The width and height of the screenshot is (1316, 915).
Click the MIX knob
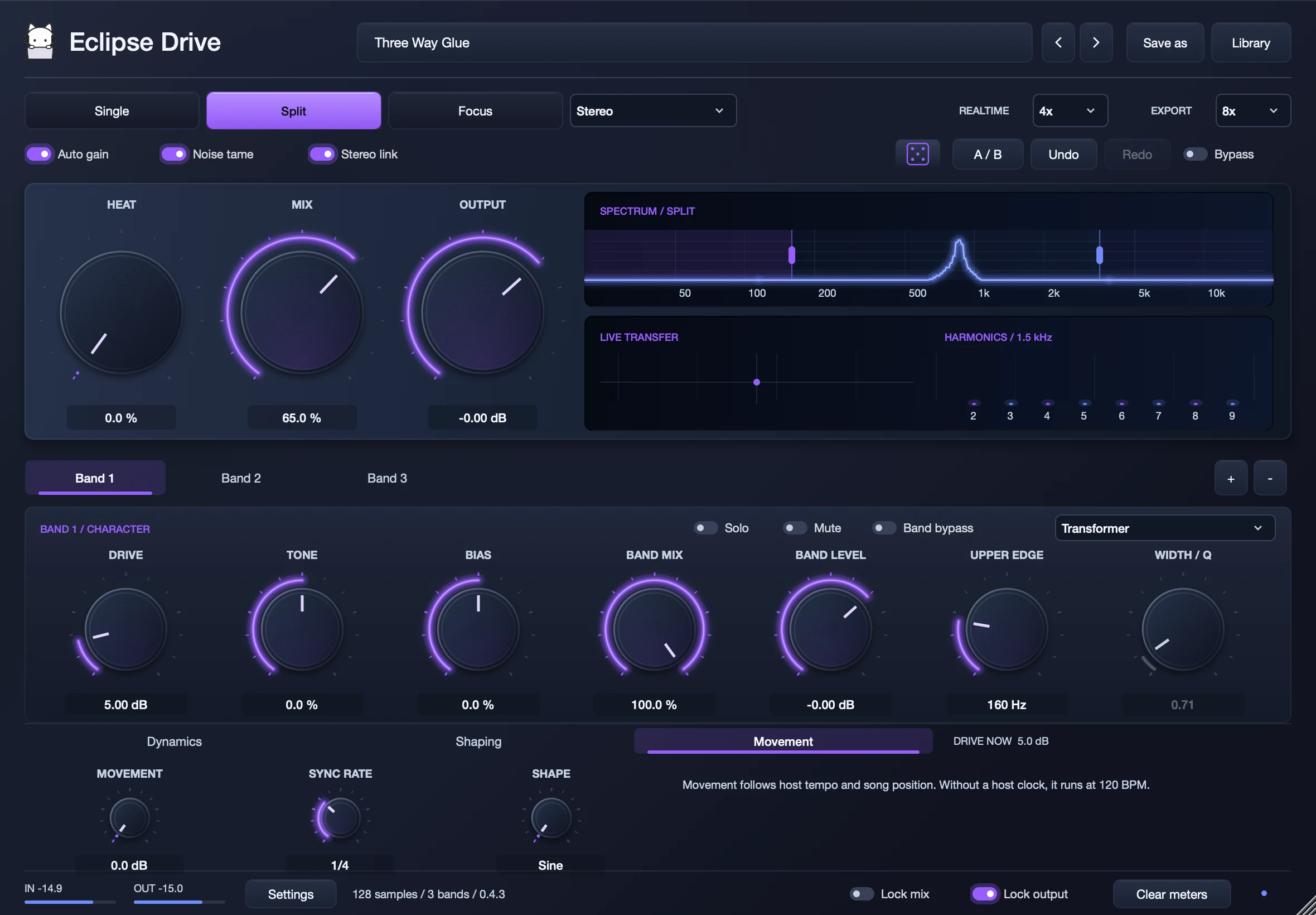point(301,312)
